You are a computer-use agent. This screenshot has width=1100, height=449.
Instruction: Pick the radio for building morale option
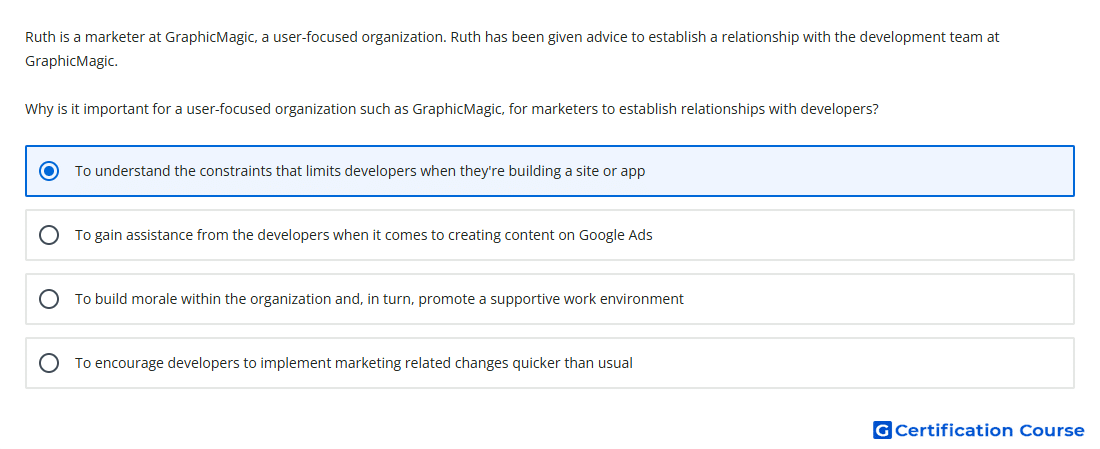(49, 299)
